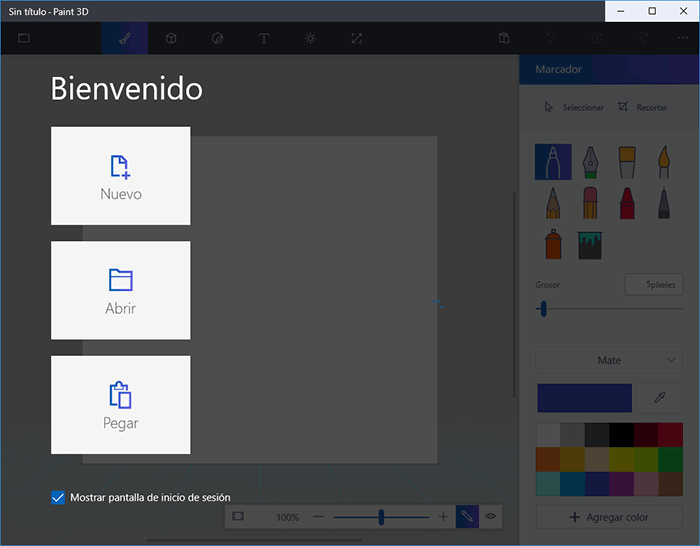The height and width of the screenshot is (546, 700).
Task: Click the Grosor thickness slider handle
Action: tap(543, 308)
